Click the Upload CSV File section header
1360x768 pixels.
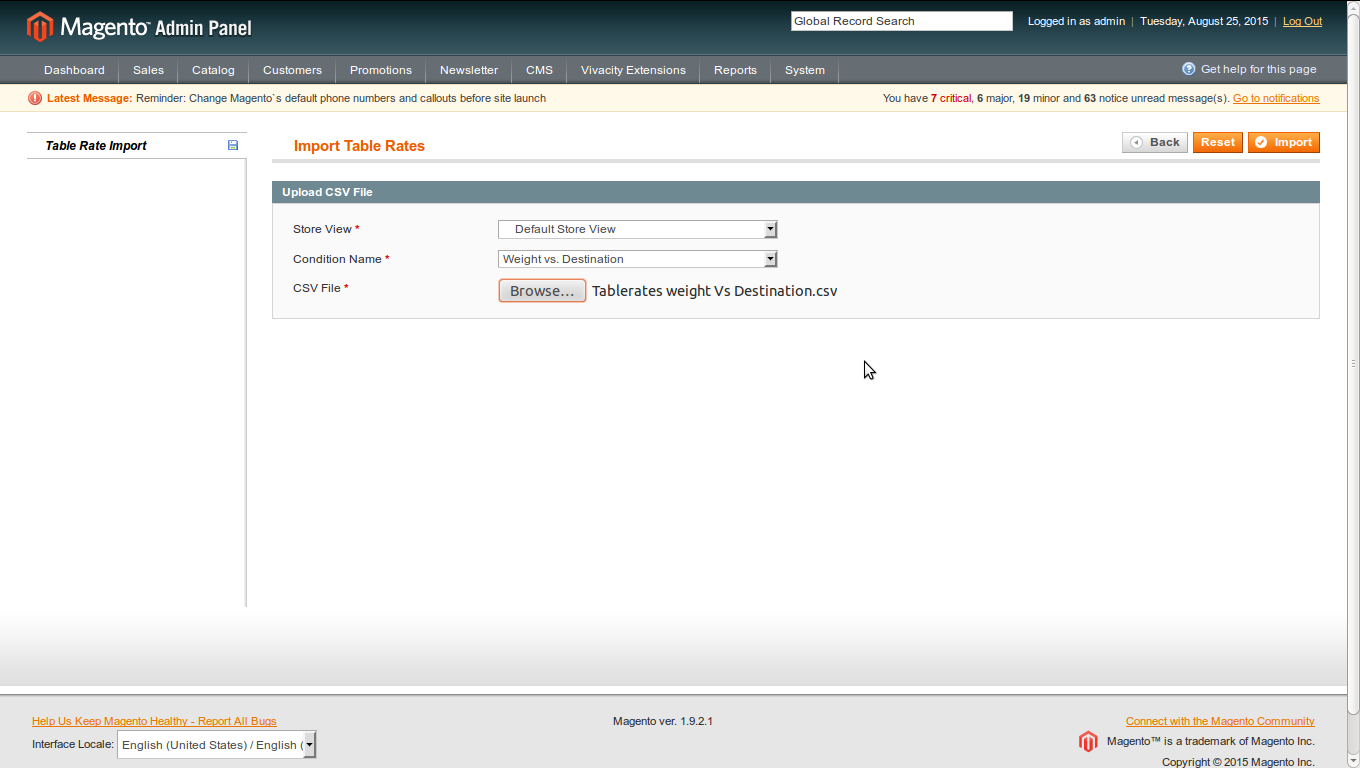point(796,192)
